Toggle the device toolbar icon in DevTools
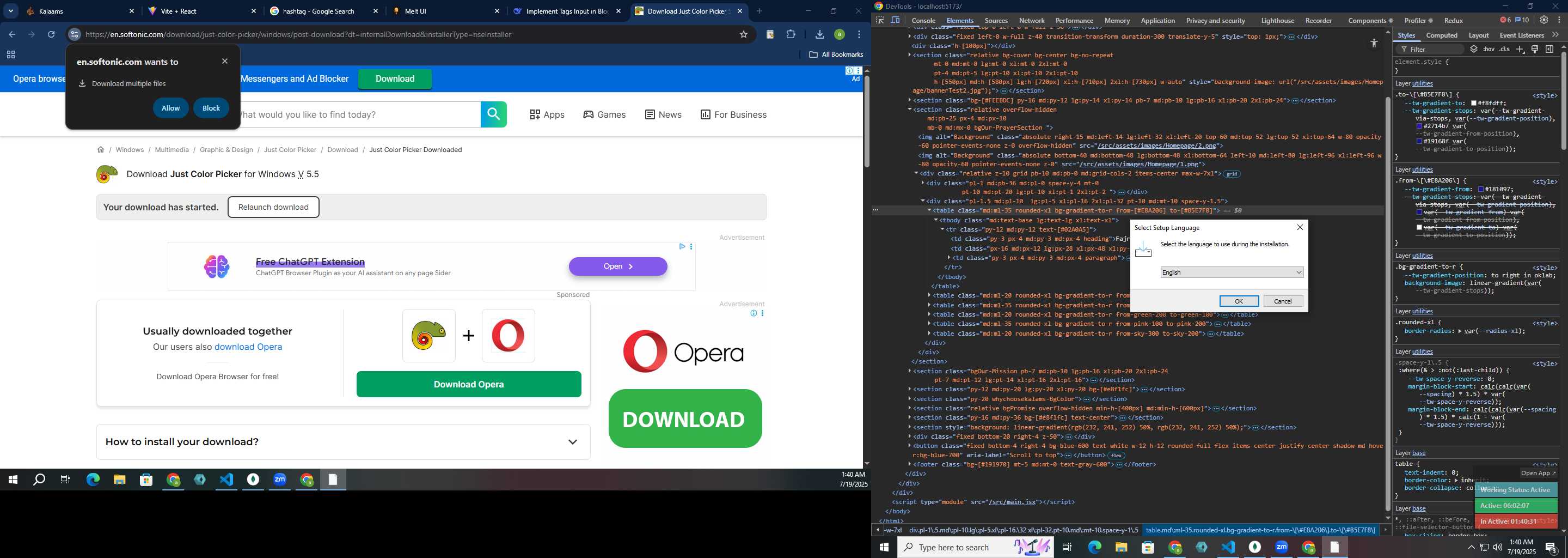1568x558 pixels. [x=896, y=20]
